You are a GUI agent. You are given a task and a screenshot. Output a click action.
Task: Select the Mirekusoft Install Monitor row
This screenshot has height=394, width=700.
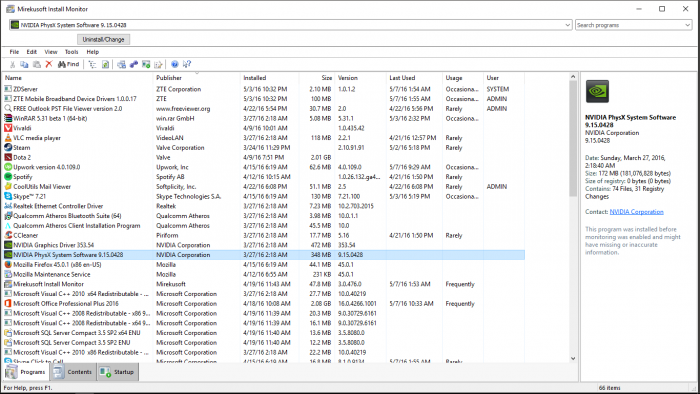click(264, 284)
